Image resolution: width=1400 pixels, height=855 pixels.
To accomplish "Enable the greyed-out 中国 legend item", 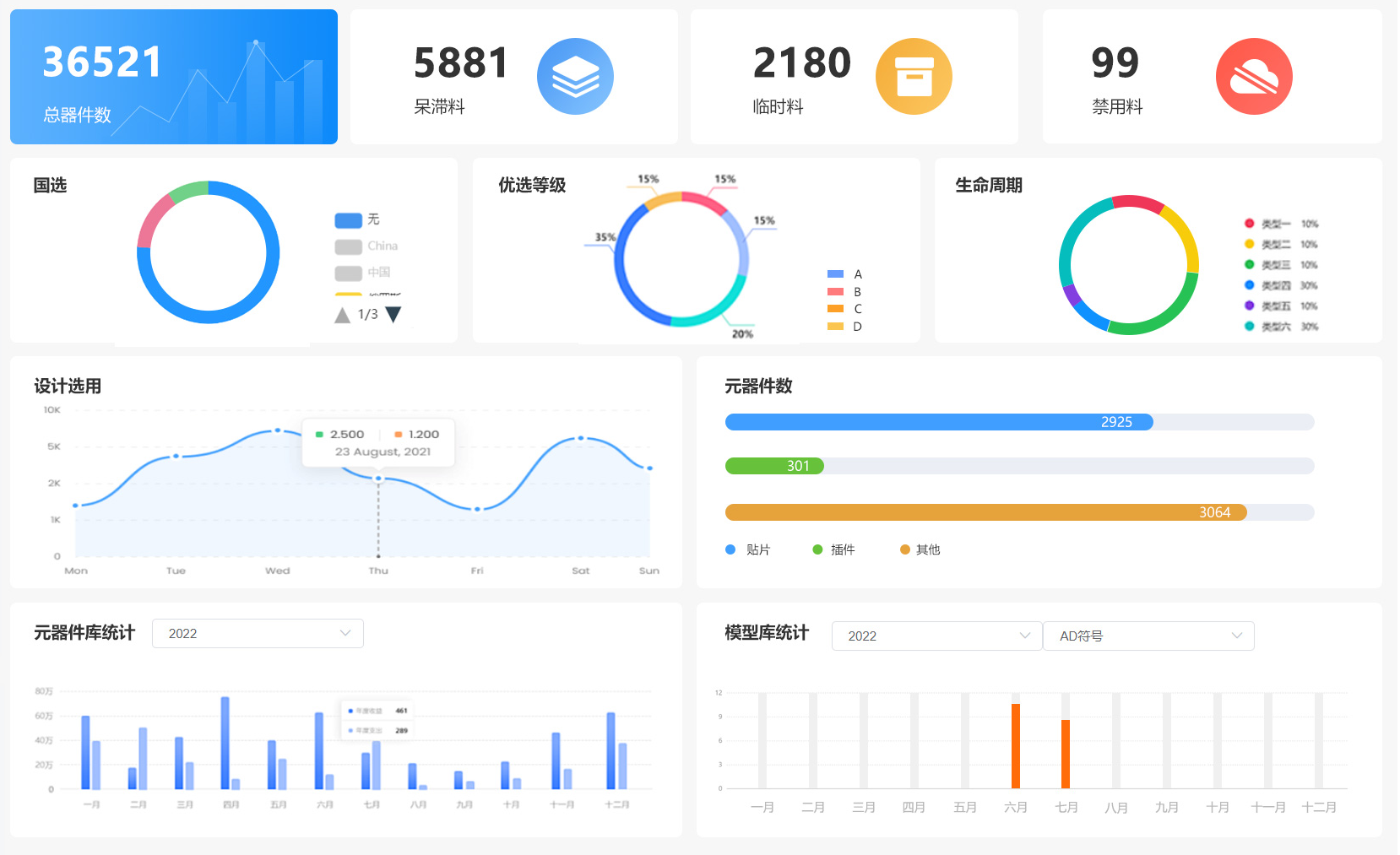I will tap(363, 273).
